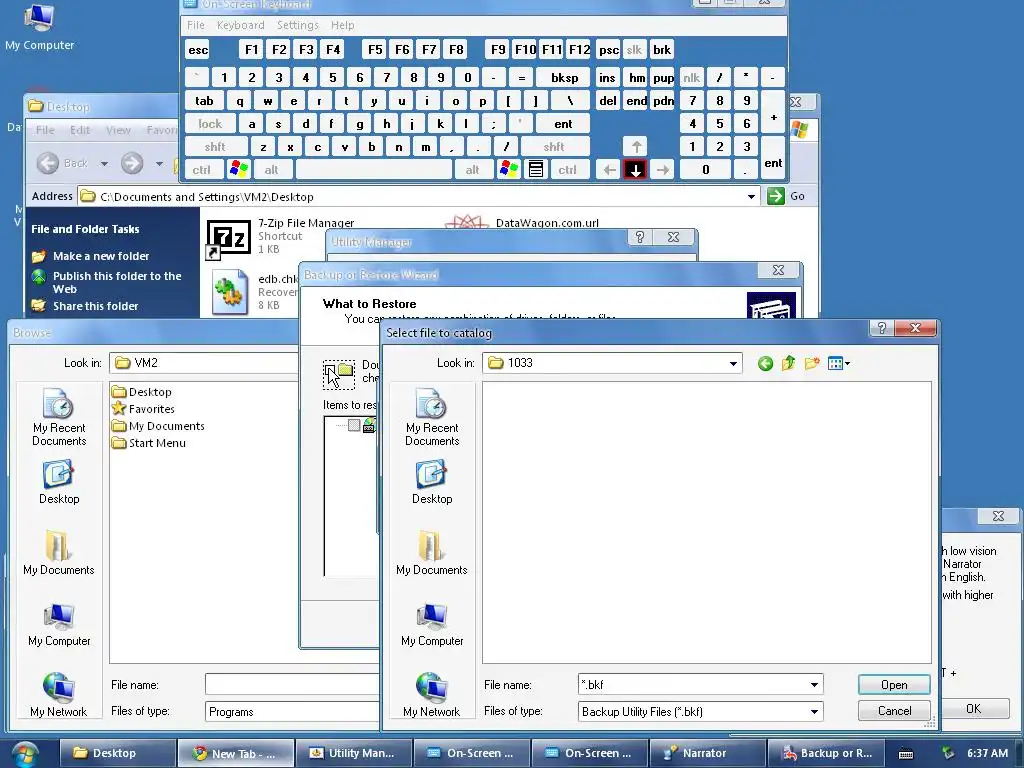Click the psc key on On-Screen Keyboard

point(609,50)
